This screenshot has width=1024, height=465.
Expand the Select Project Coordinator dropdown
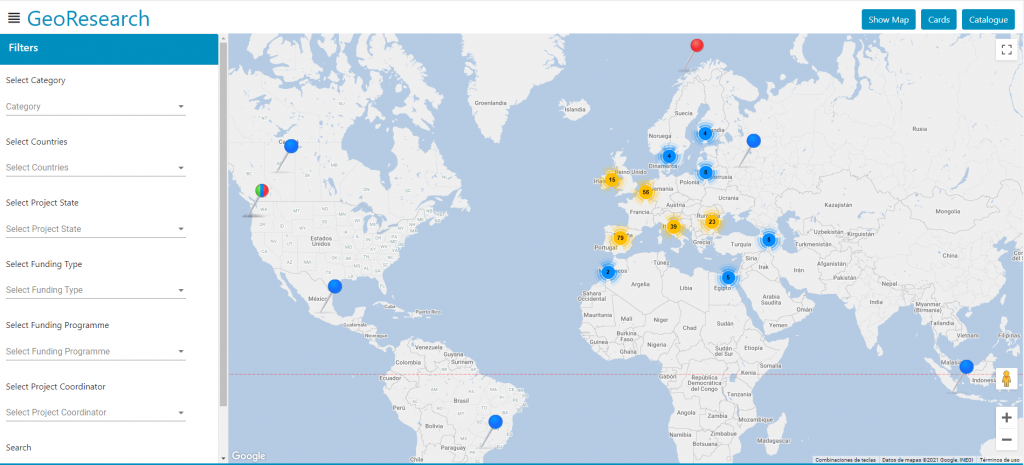coord(95,412)
